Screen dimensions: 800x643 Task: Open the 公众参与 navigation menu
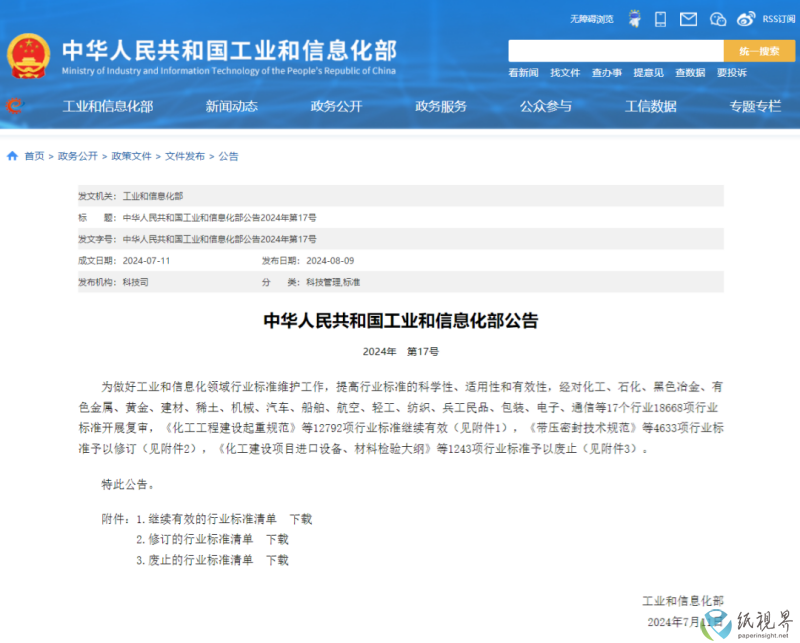(x=546, y=106)
